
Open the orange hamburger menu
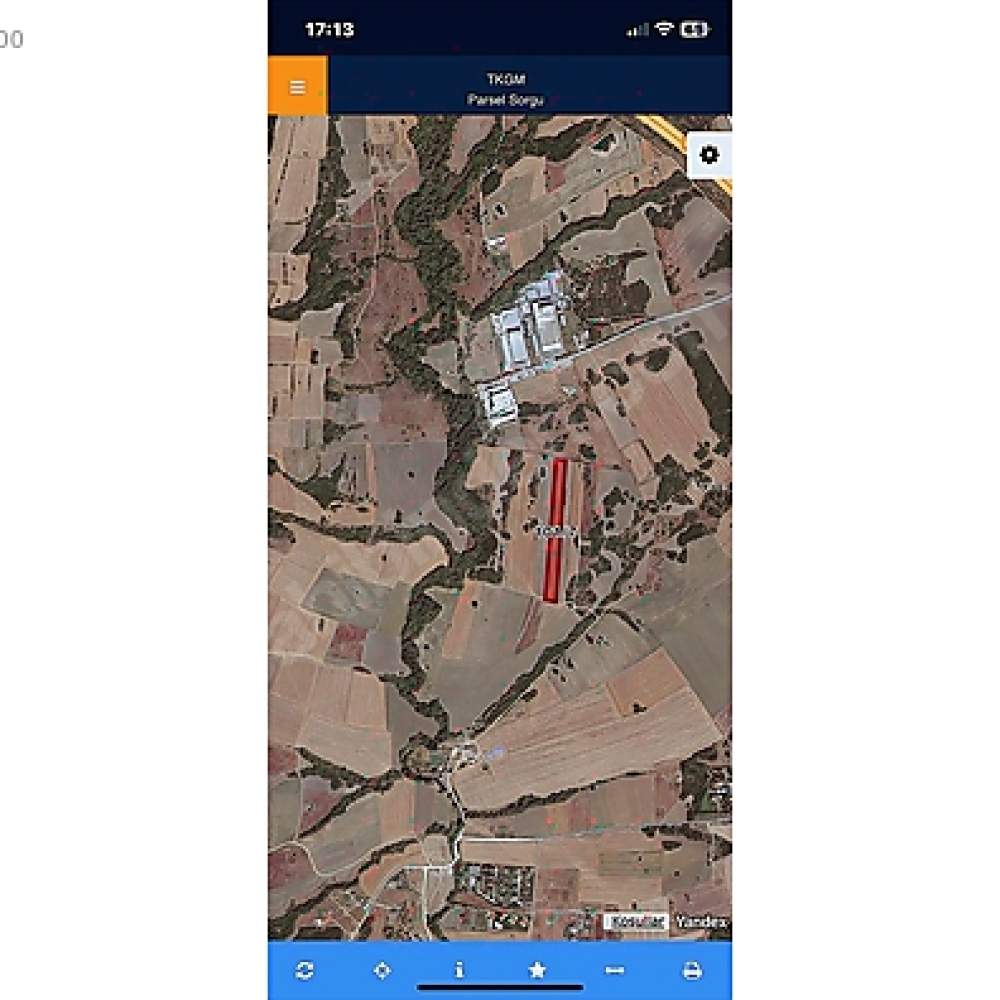297,85
